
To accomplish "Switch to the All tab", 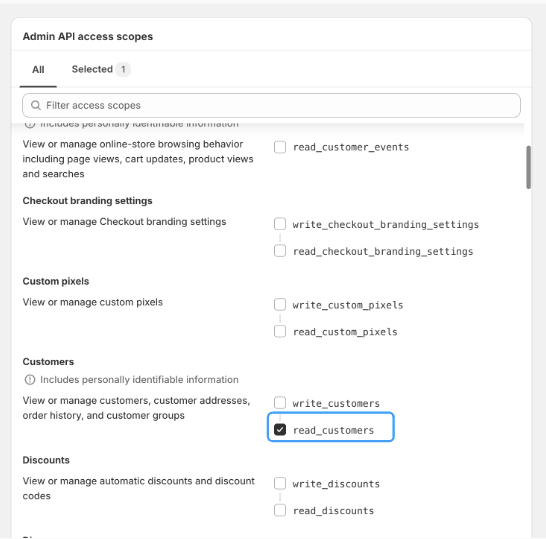I will tap(38, 70).
